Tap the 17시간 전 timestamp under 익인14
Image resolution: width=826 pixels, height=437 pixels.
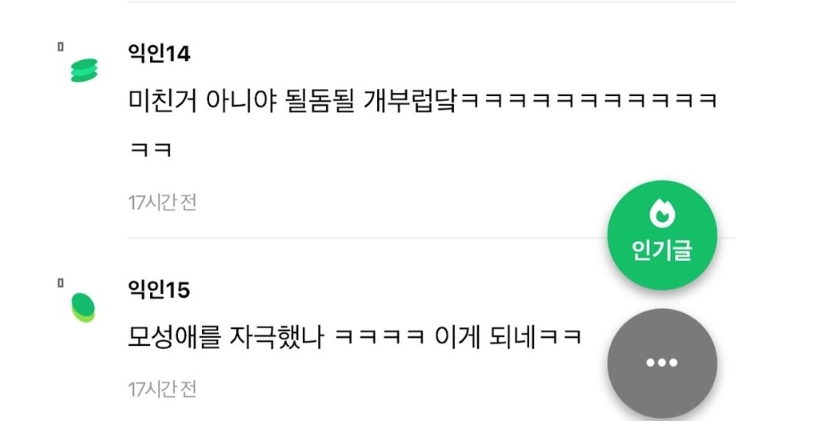click(162, 203)
